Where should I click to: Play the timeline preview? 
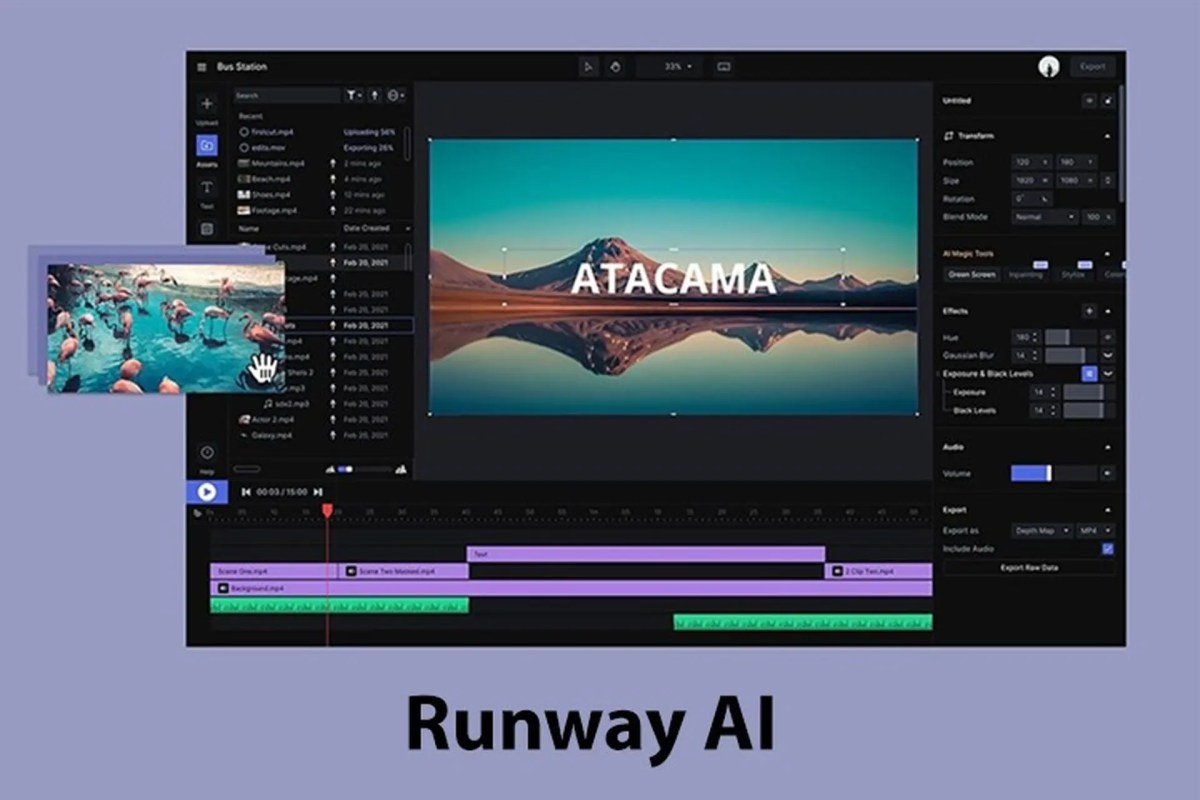coord(207,492)
